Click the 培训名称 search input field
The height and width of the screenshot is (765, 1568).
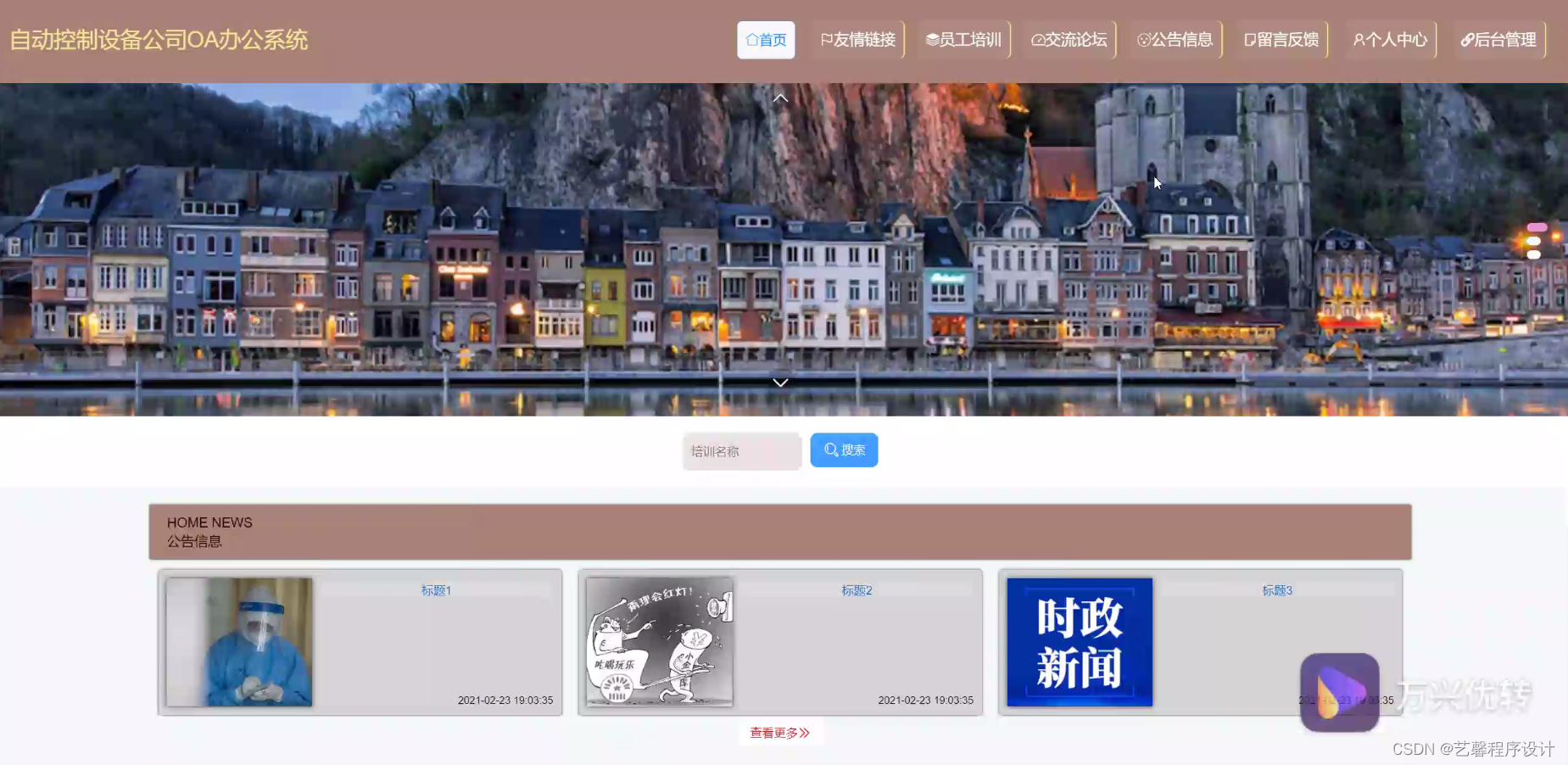click(741, 451)
